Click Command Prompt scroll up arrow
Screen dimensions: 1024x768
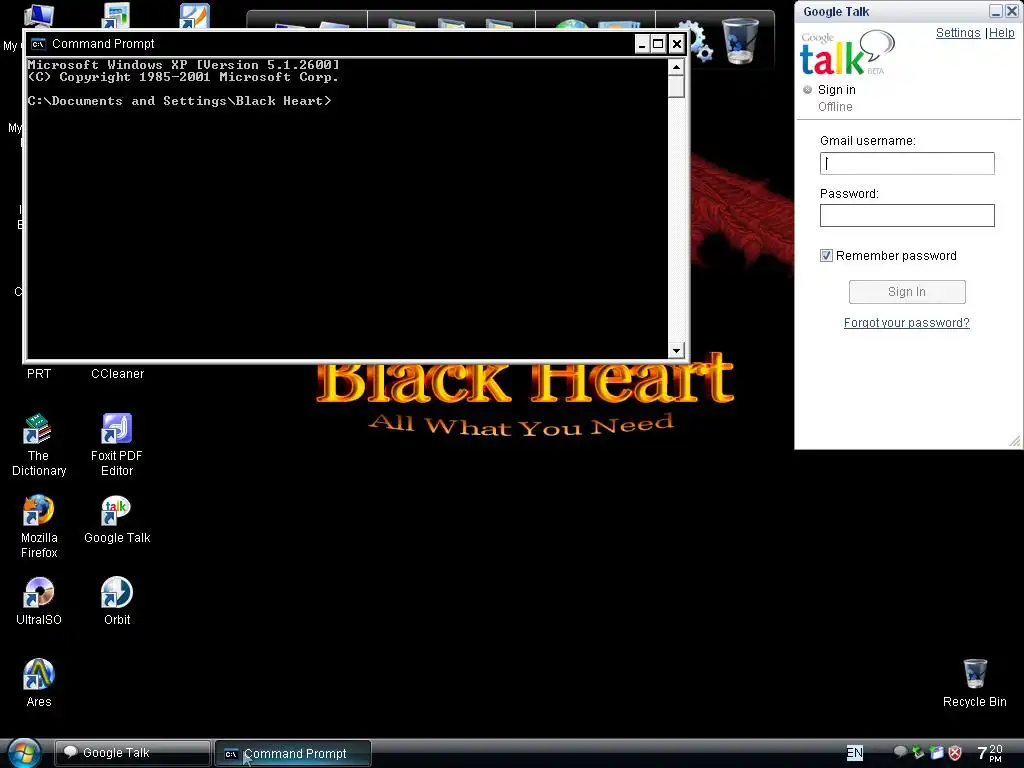point(677,67)
